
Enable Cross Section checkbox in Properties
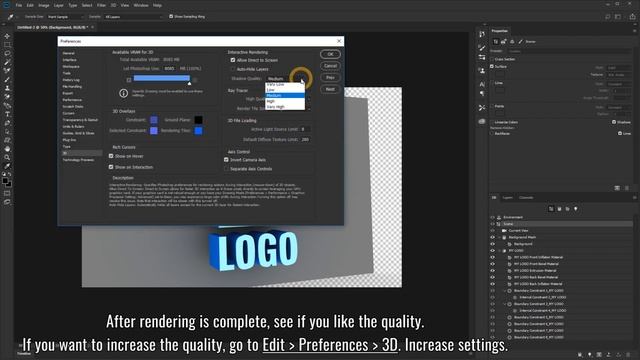(x=492, y=59)
